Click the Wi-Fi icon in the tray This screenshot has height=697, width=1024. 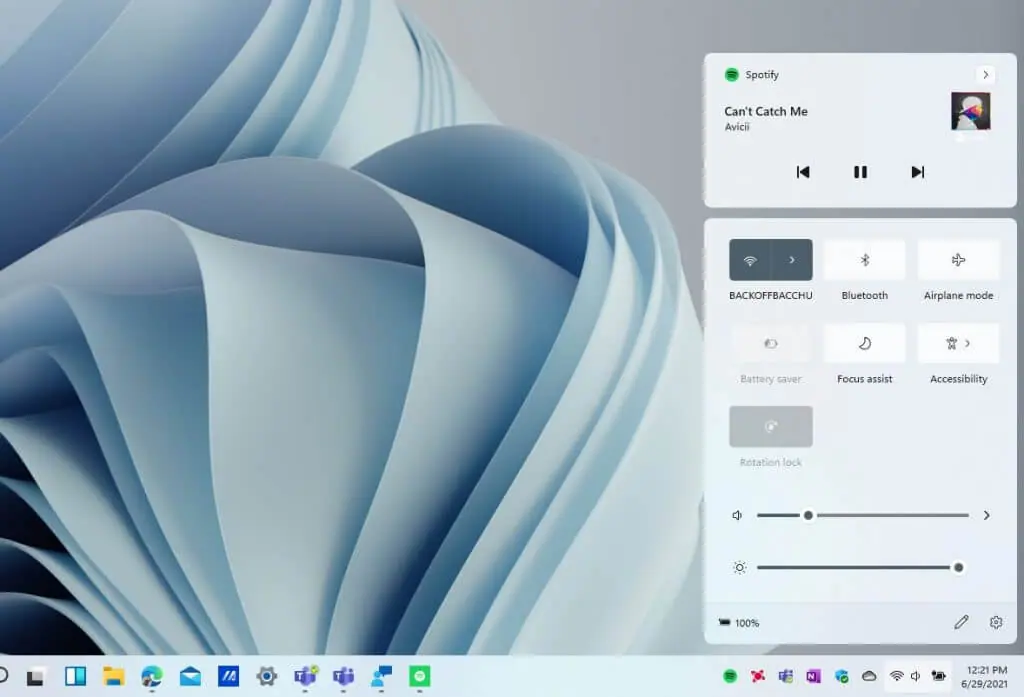pos(897,676)
